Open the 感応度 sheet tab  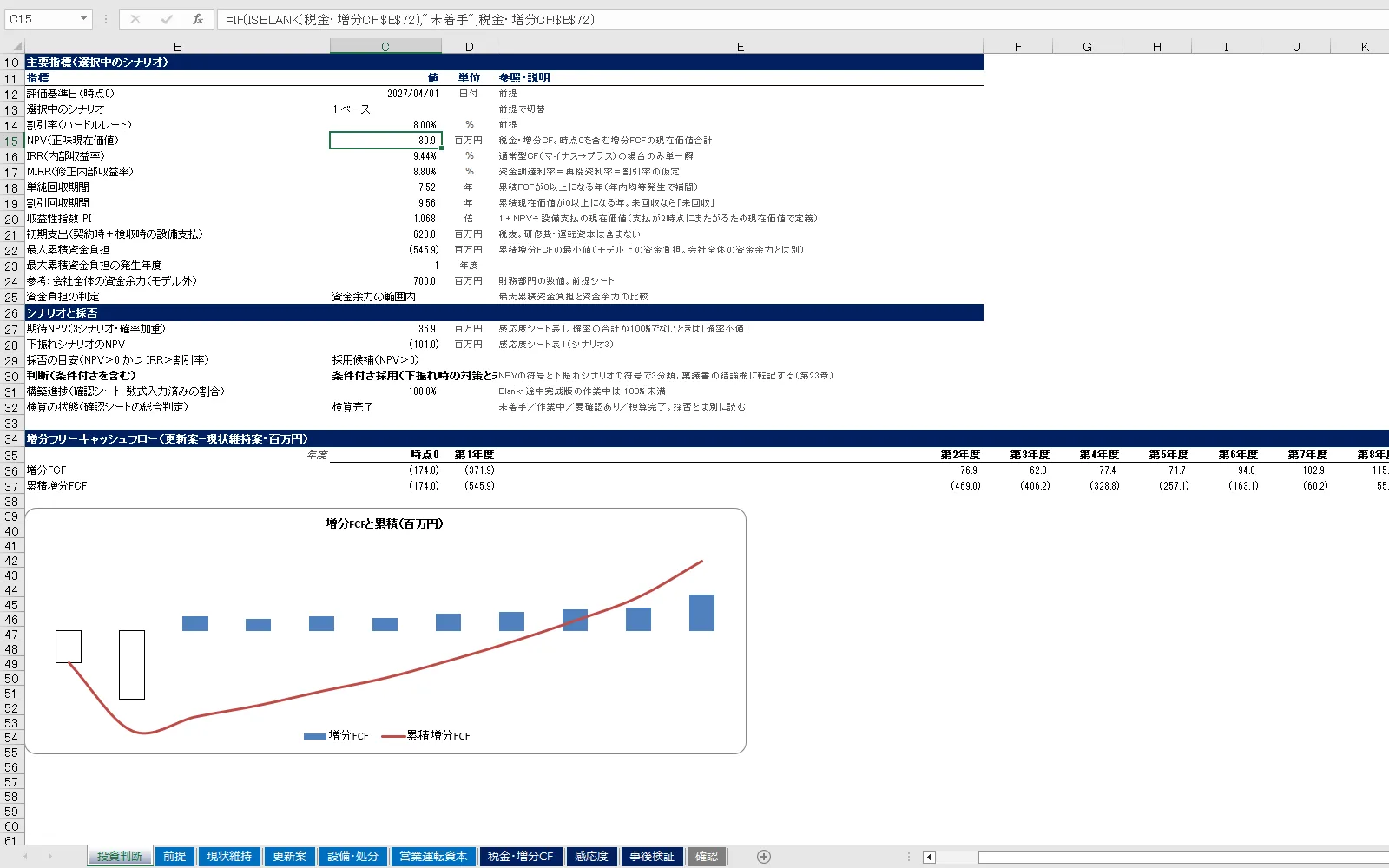[591, 857]
